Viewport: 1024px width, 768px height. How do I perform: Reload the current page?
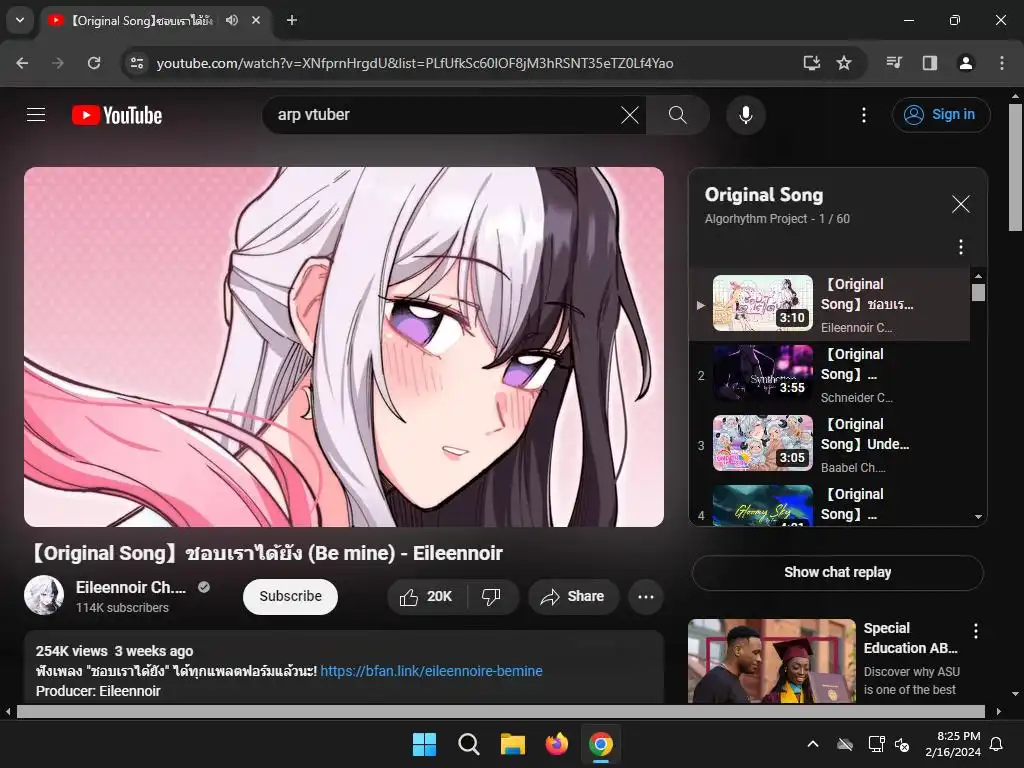point(94,63)
